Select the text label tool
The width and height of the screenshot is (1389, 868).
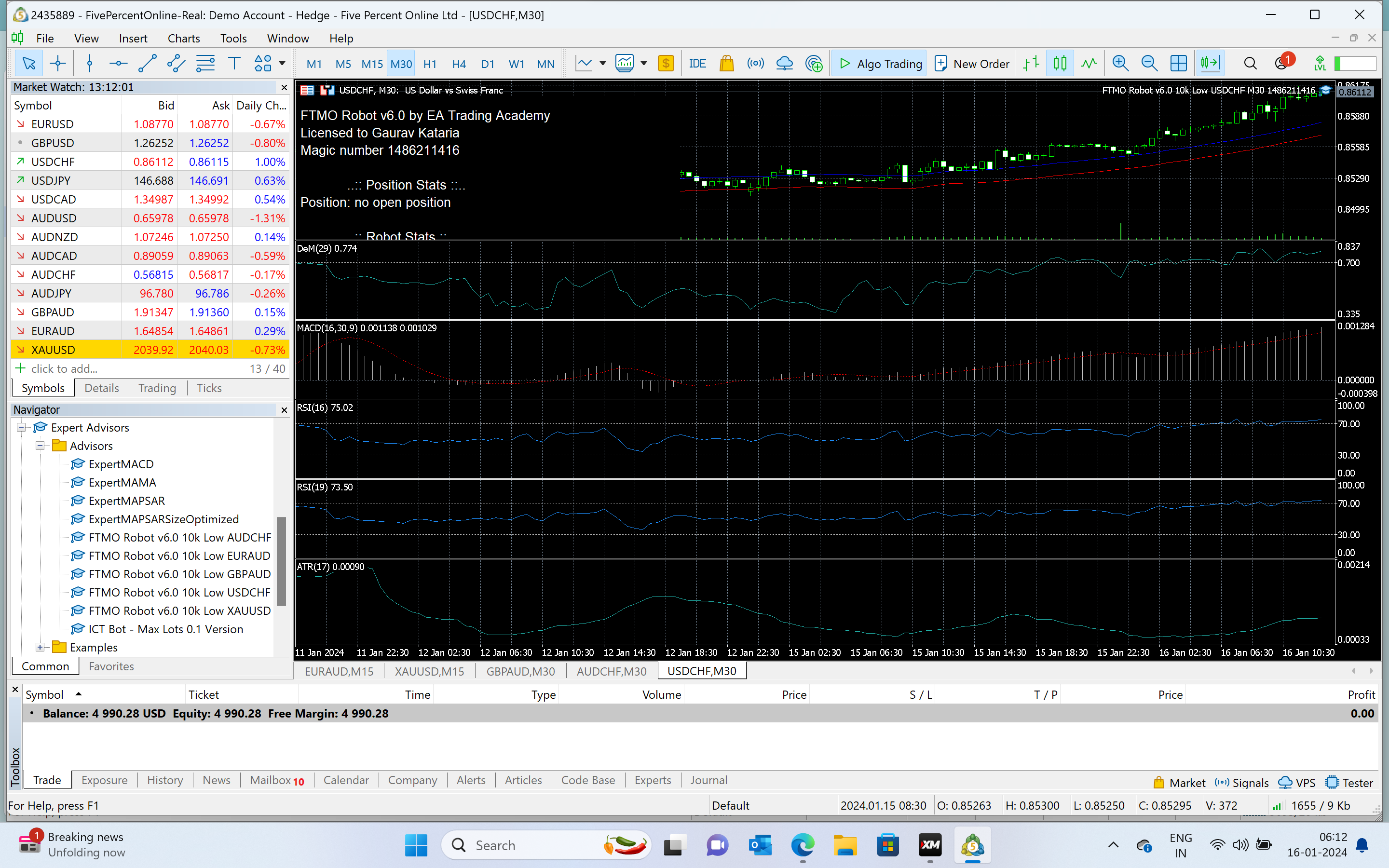coord(234,63)
